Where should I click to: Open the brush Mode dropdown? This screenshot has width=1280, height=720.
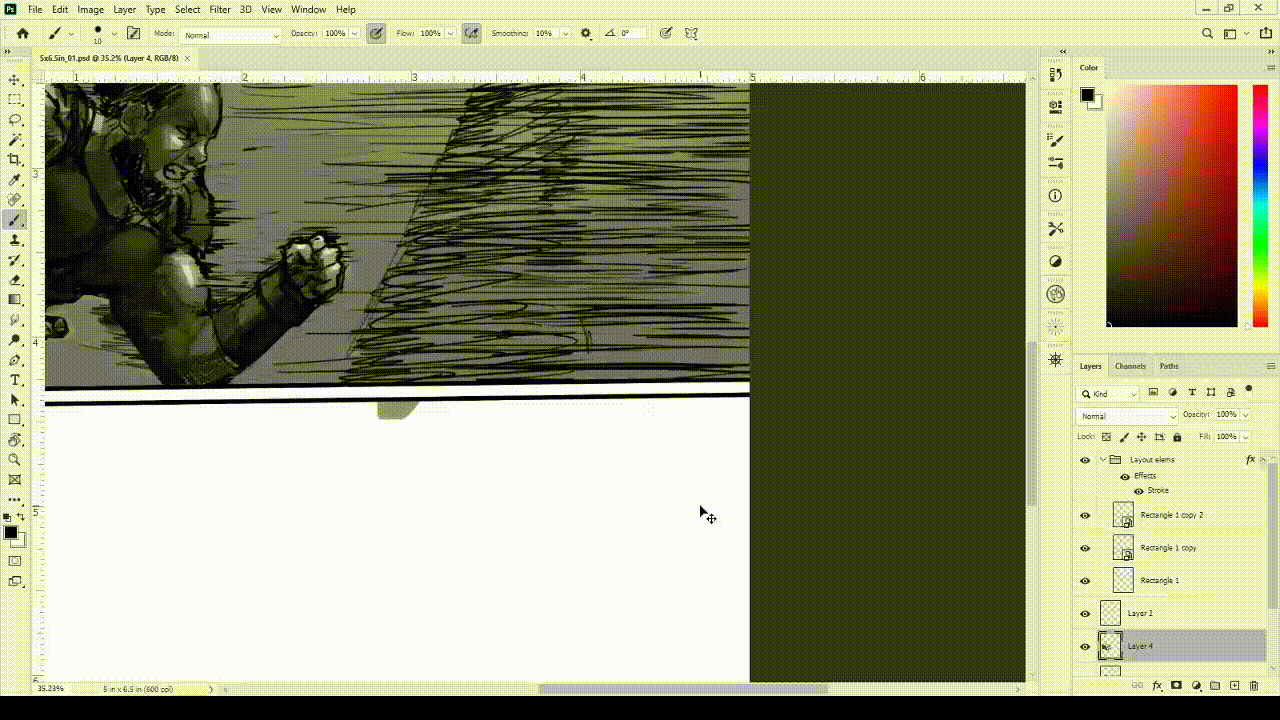[232, 35]
